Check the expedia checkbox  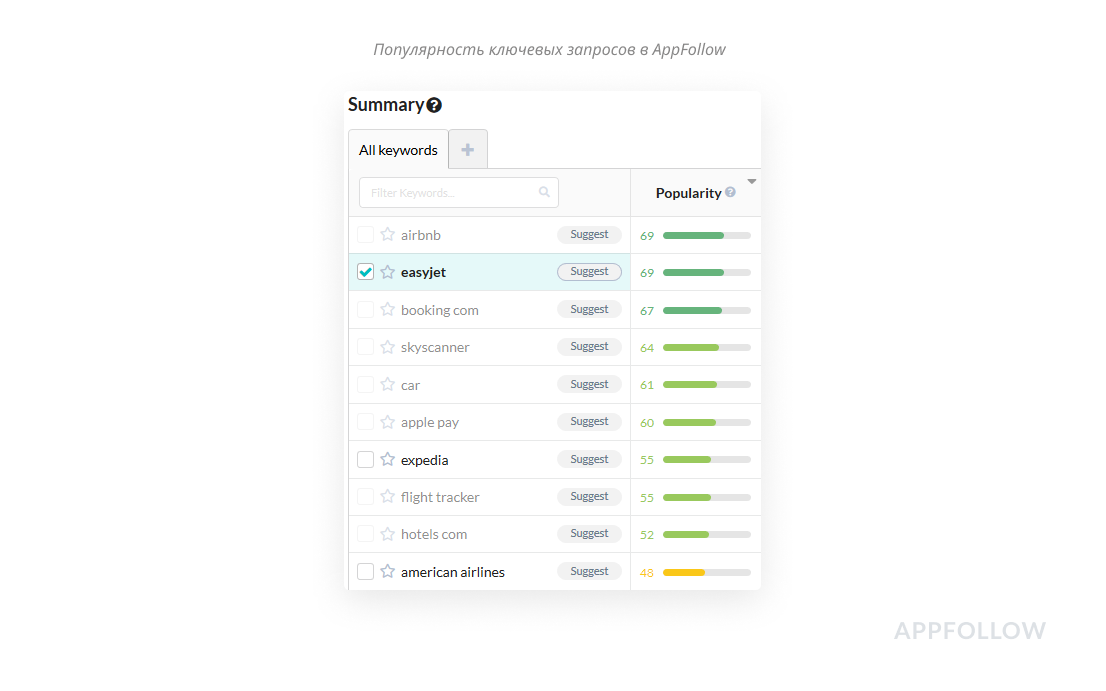[366, 460]
